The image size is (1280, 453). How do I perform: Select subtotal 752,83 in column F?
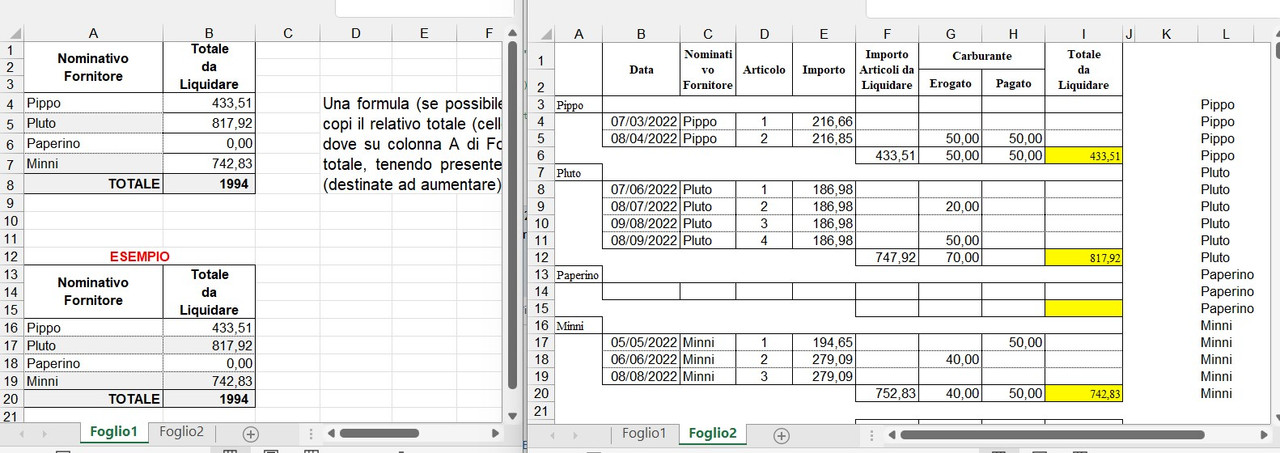pyautogui.click(x=887, y=393)
